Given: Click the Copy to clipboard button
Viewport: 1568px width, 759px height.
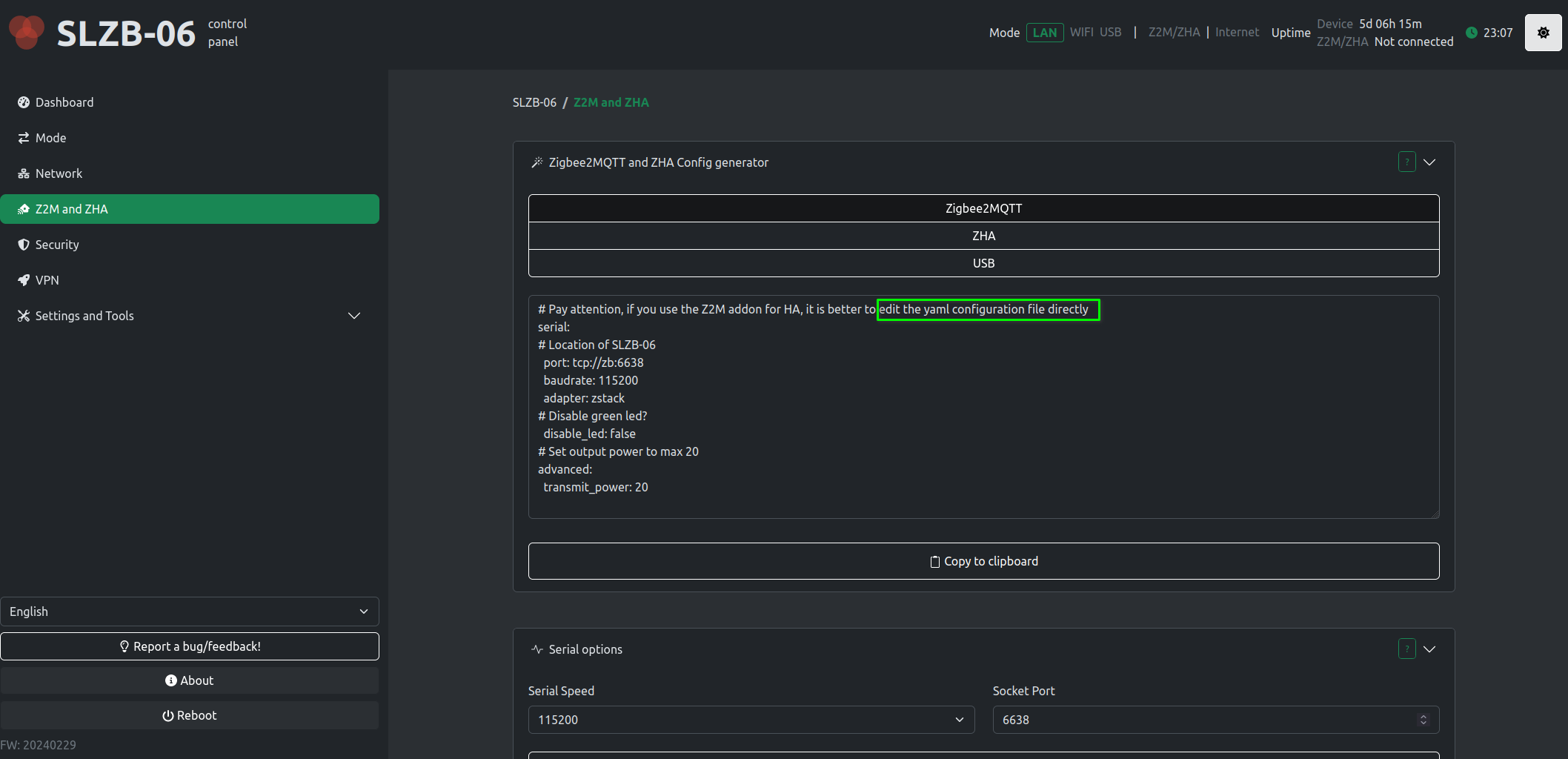Looking at the screenshot, I should (983, 561).
